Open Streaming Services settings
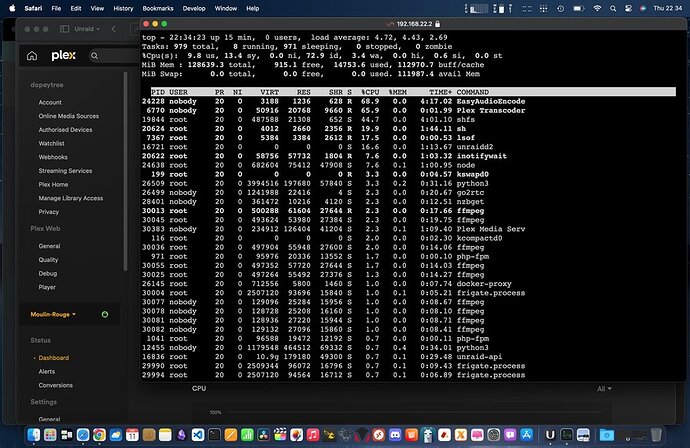Screen dimensions: 690x448 [66, 170]
